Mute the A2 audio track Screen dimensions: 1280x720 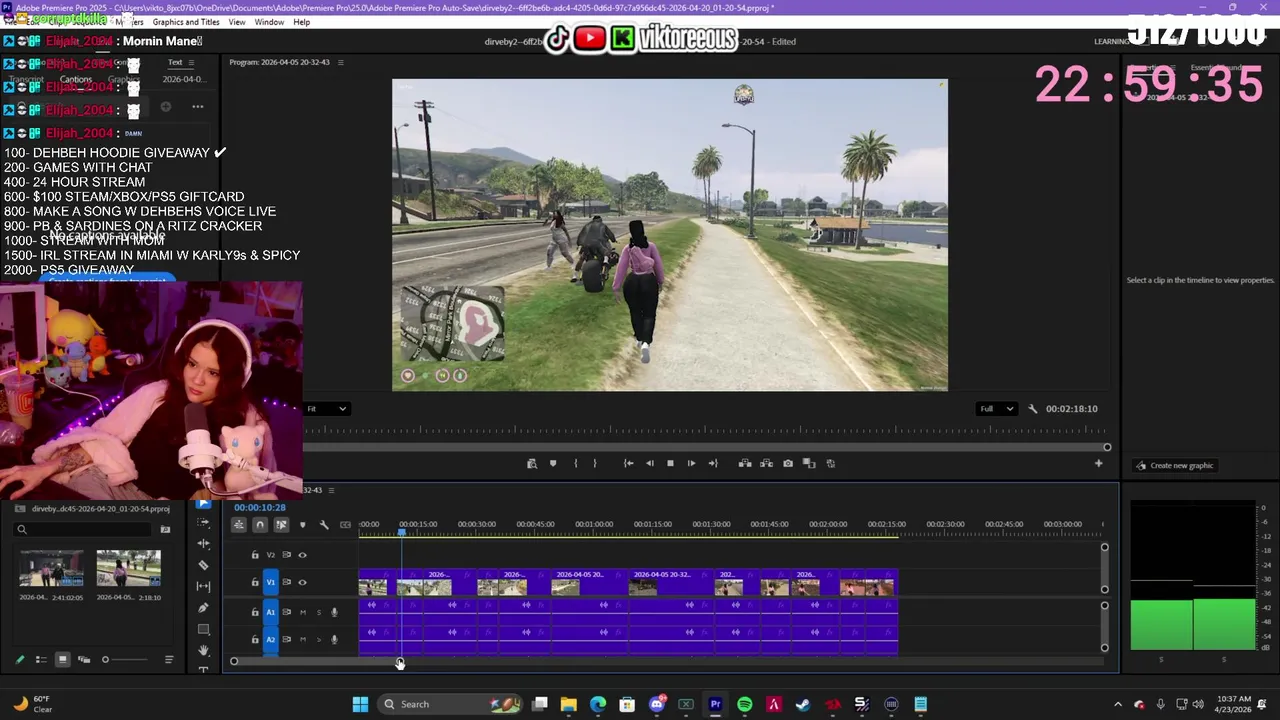point(303,639)
